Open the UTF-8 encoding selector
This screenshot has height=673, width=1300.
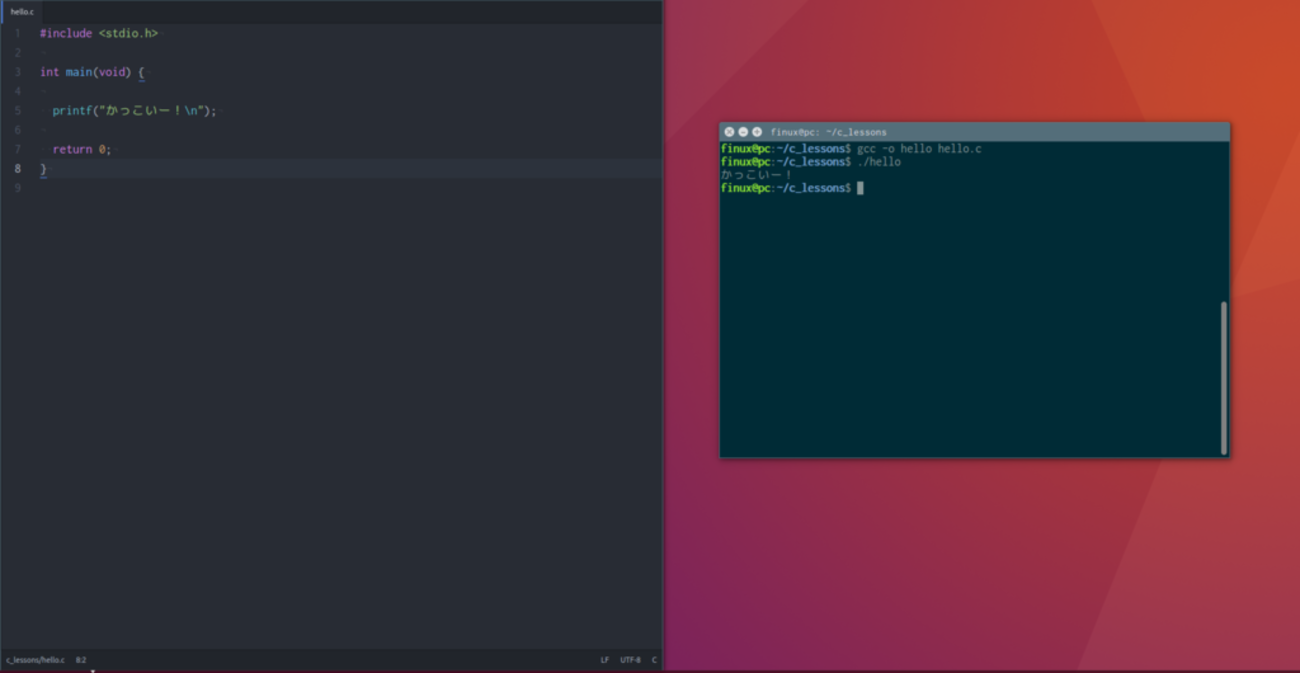(630, 660)
